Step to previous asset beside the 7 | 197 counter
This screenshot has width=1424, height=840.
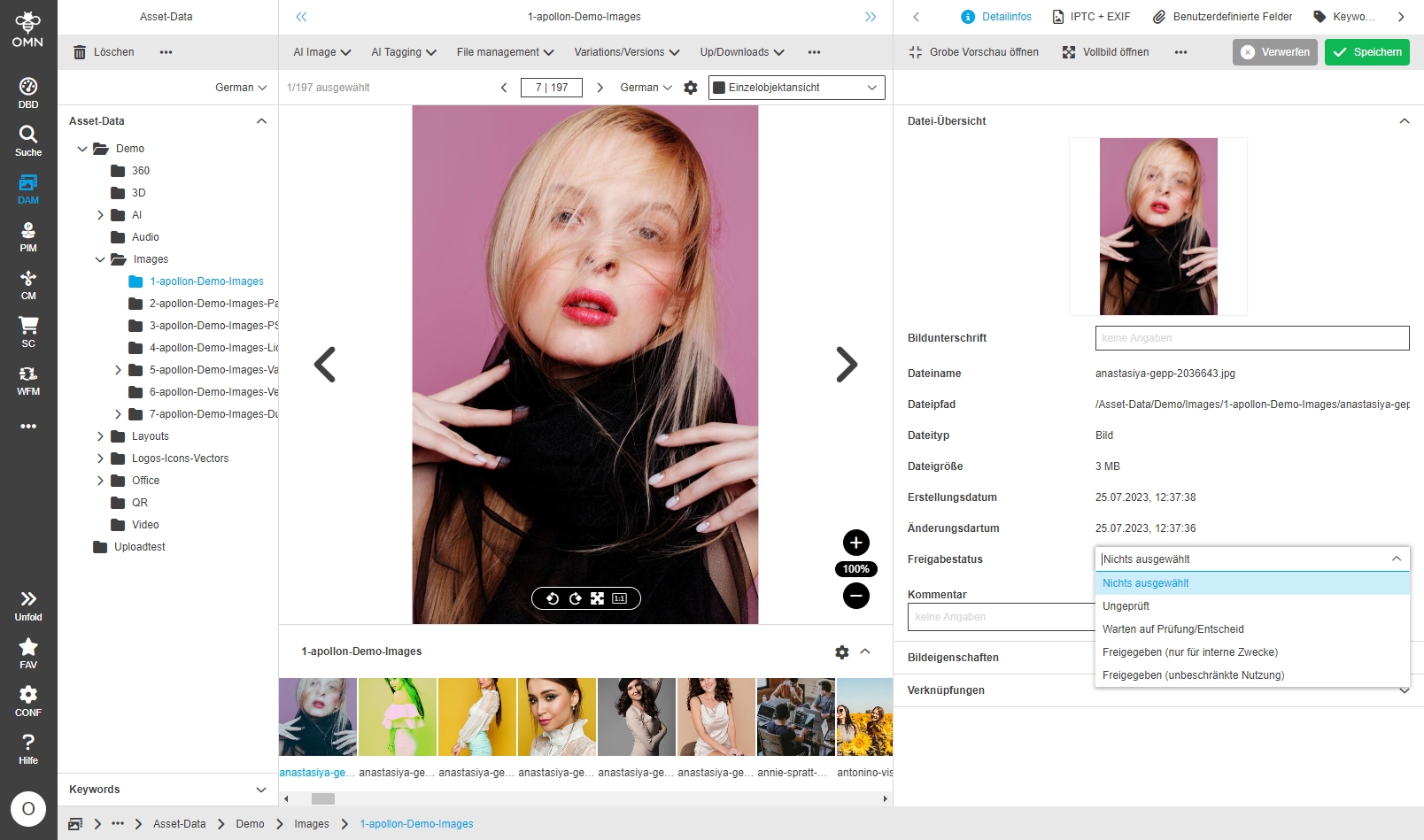click(x=504, y=88)
